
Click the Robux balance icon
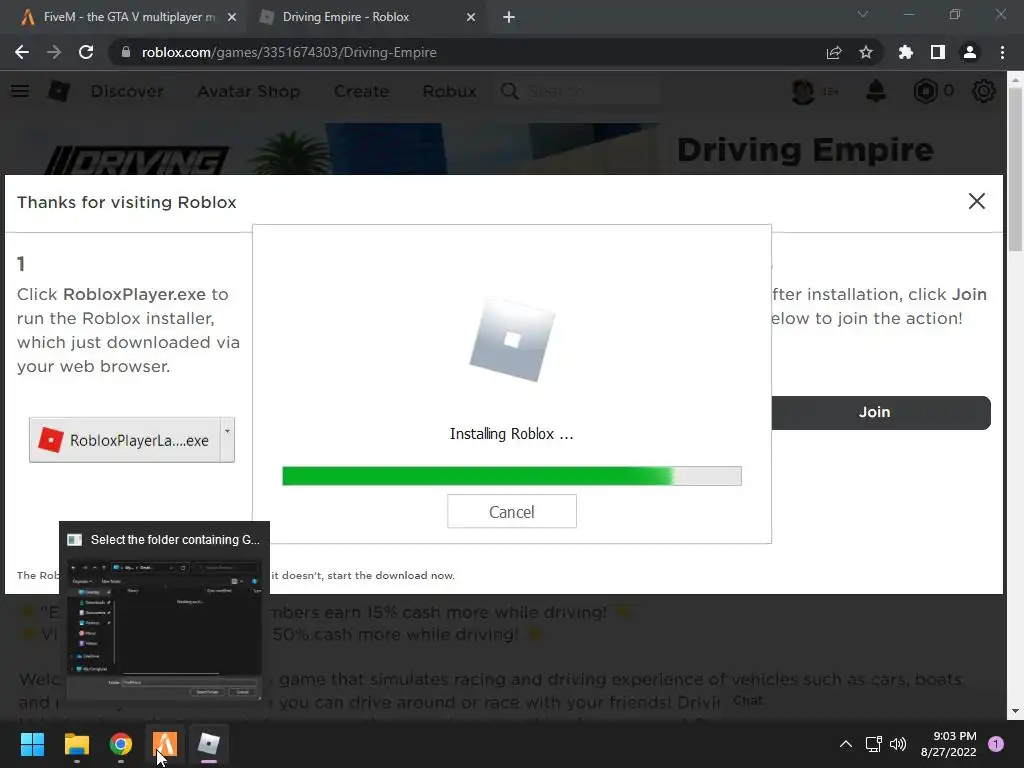tap(925, 91)
